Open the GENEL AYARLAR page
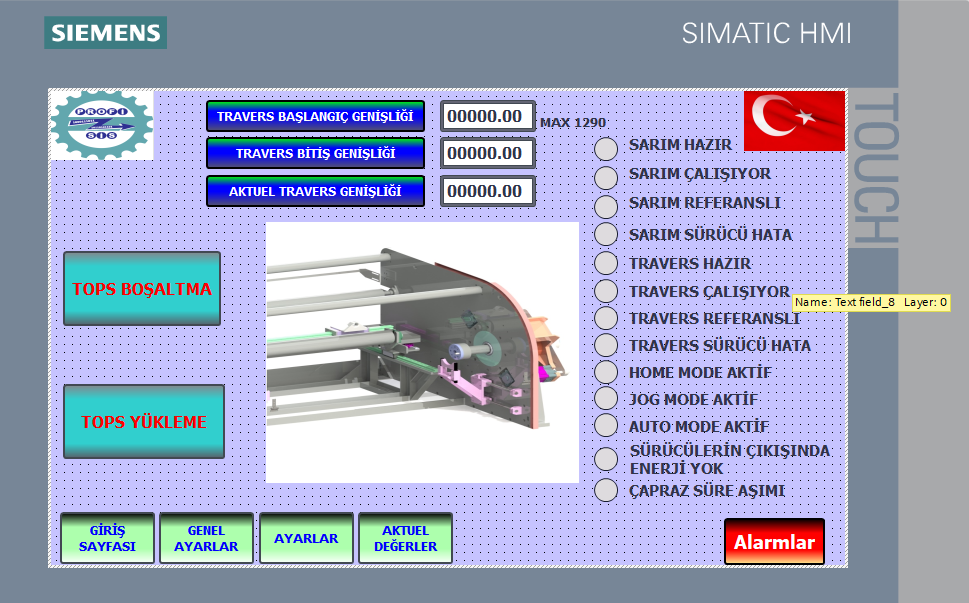 point(206,538)
